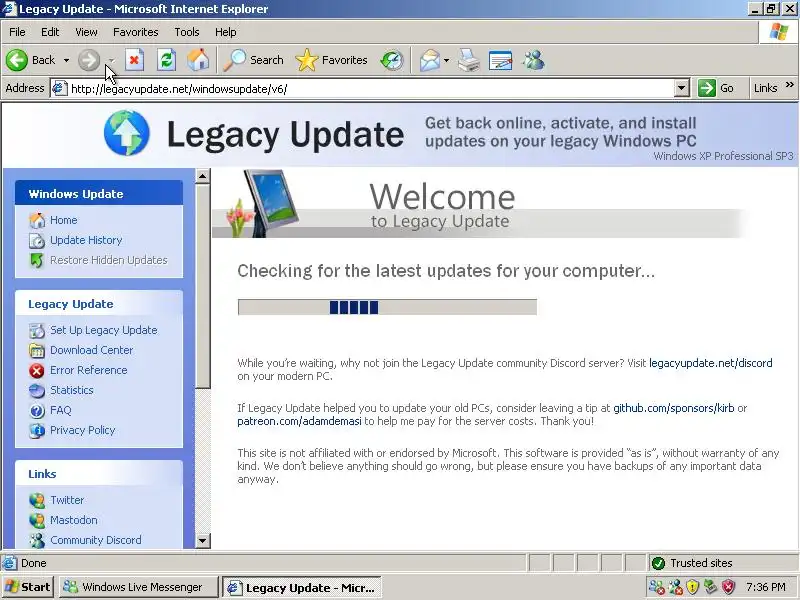This screenshot has width=800, height=600.
Task: Open the Error Reference link
Action: point(89,370)
